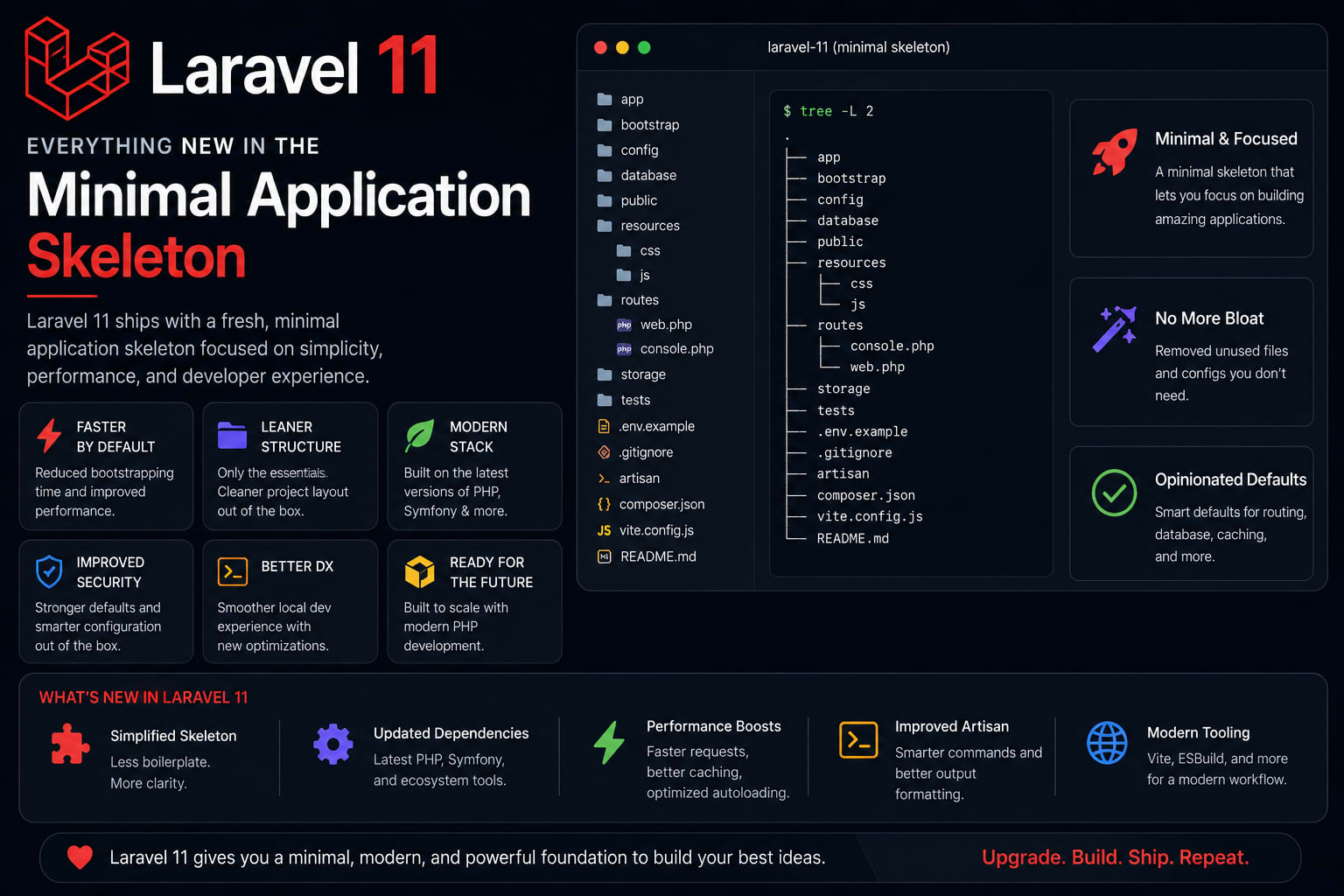The height and width of the screenshot is (896, 1344).
Task: Click the markdown icon beside README.md
Action: pyautogui.click(x=604, y=556)
